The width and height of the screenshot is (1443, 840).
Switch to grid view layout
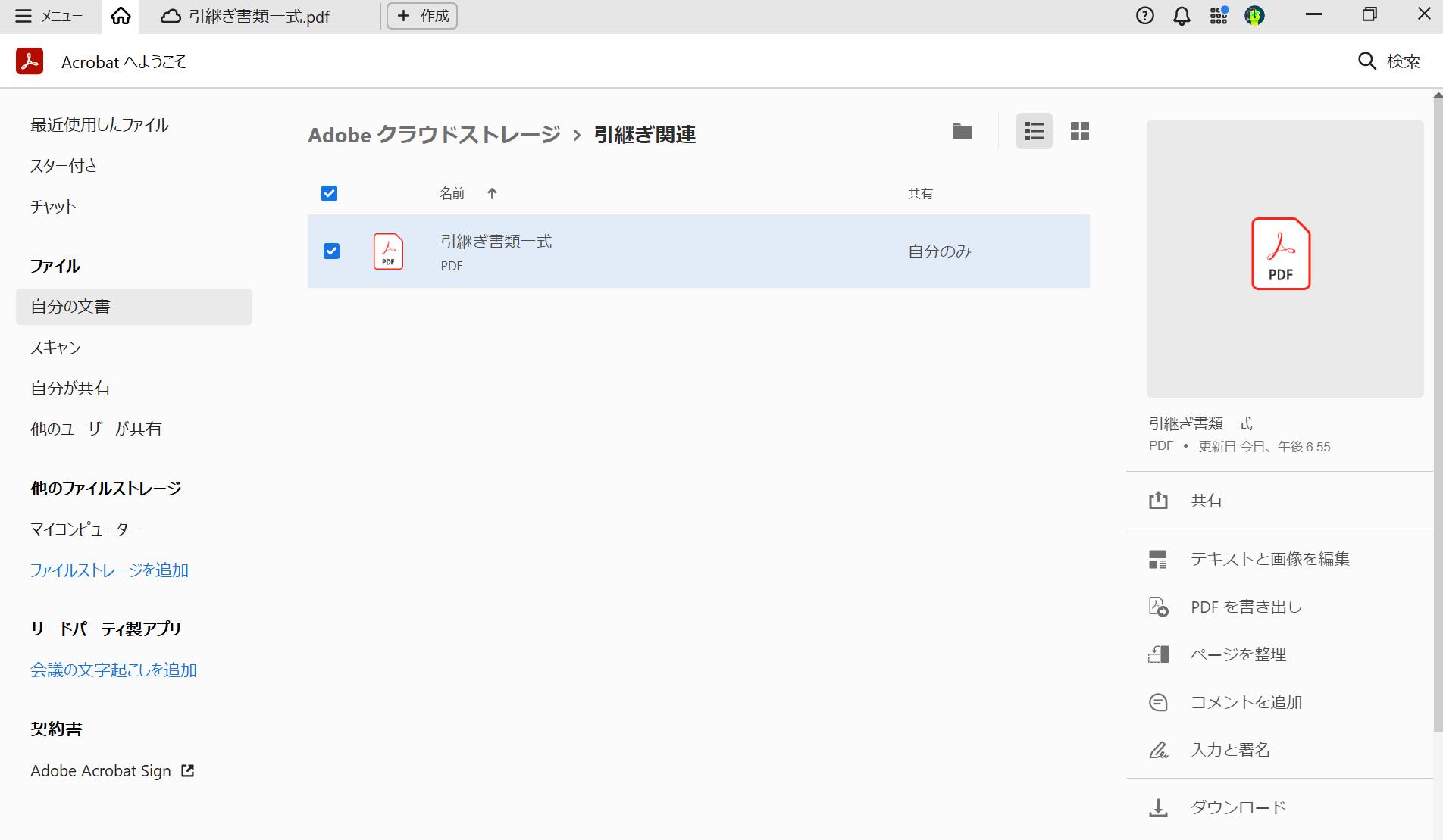pyautogui.click(x=1080, y=131)
